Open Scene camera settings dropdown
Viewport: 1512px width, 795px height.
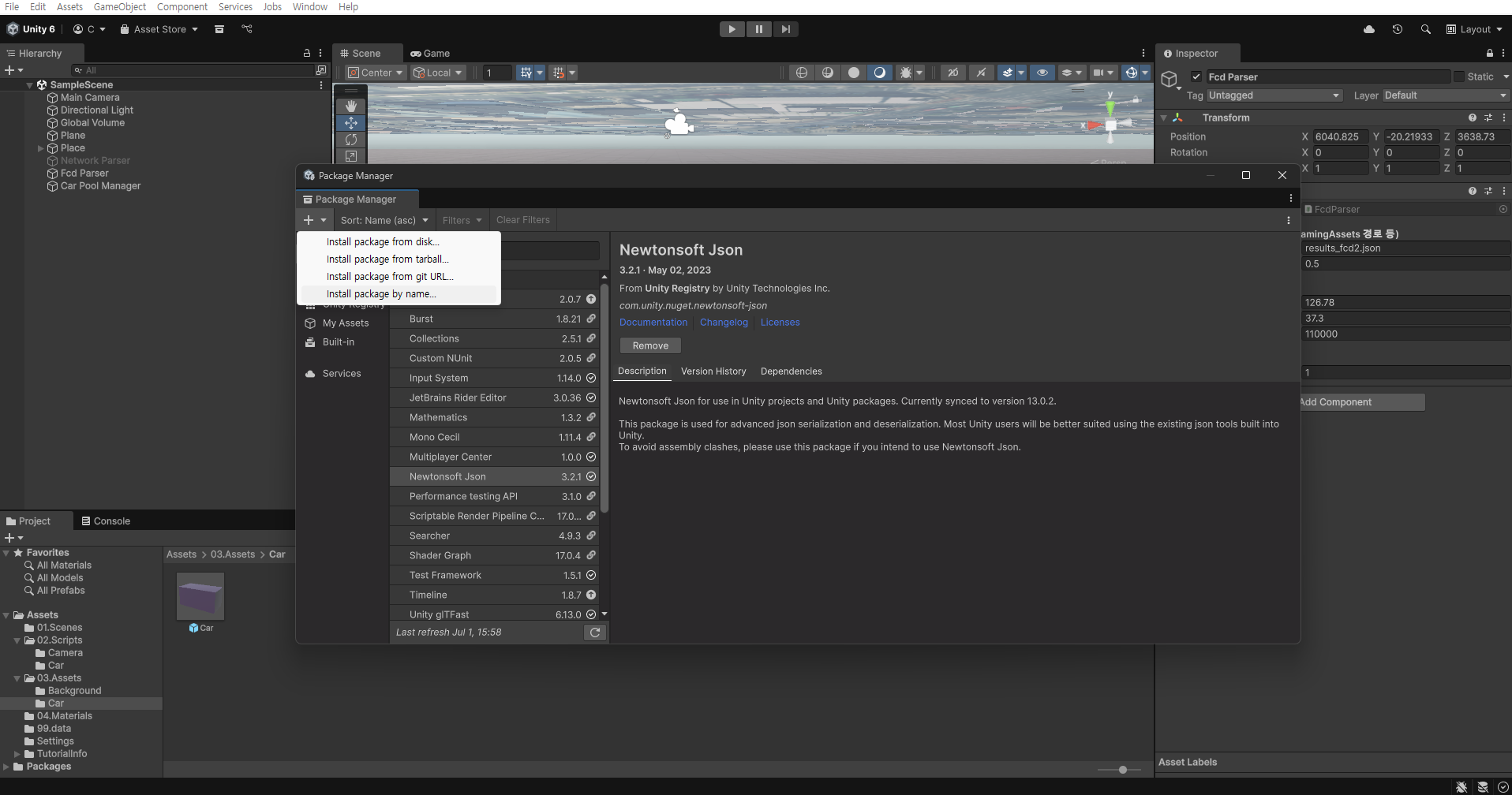click(x=1103, y=73)
